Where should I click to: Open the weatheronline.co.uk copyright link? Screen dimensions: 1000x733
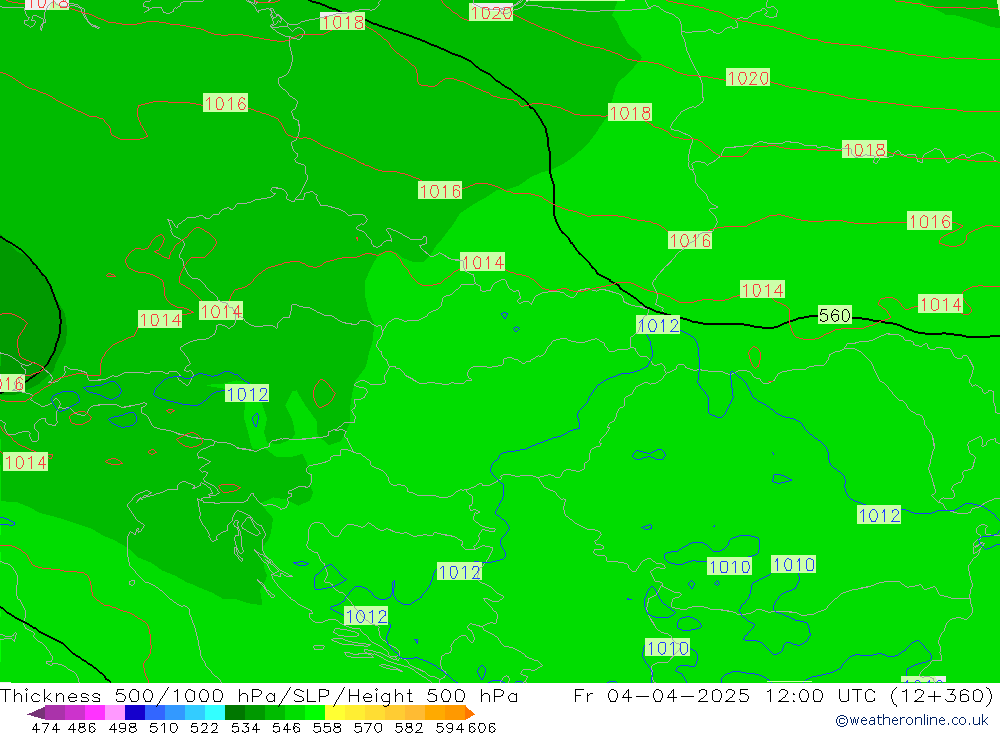[912, 720]
